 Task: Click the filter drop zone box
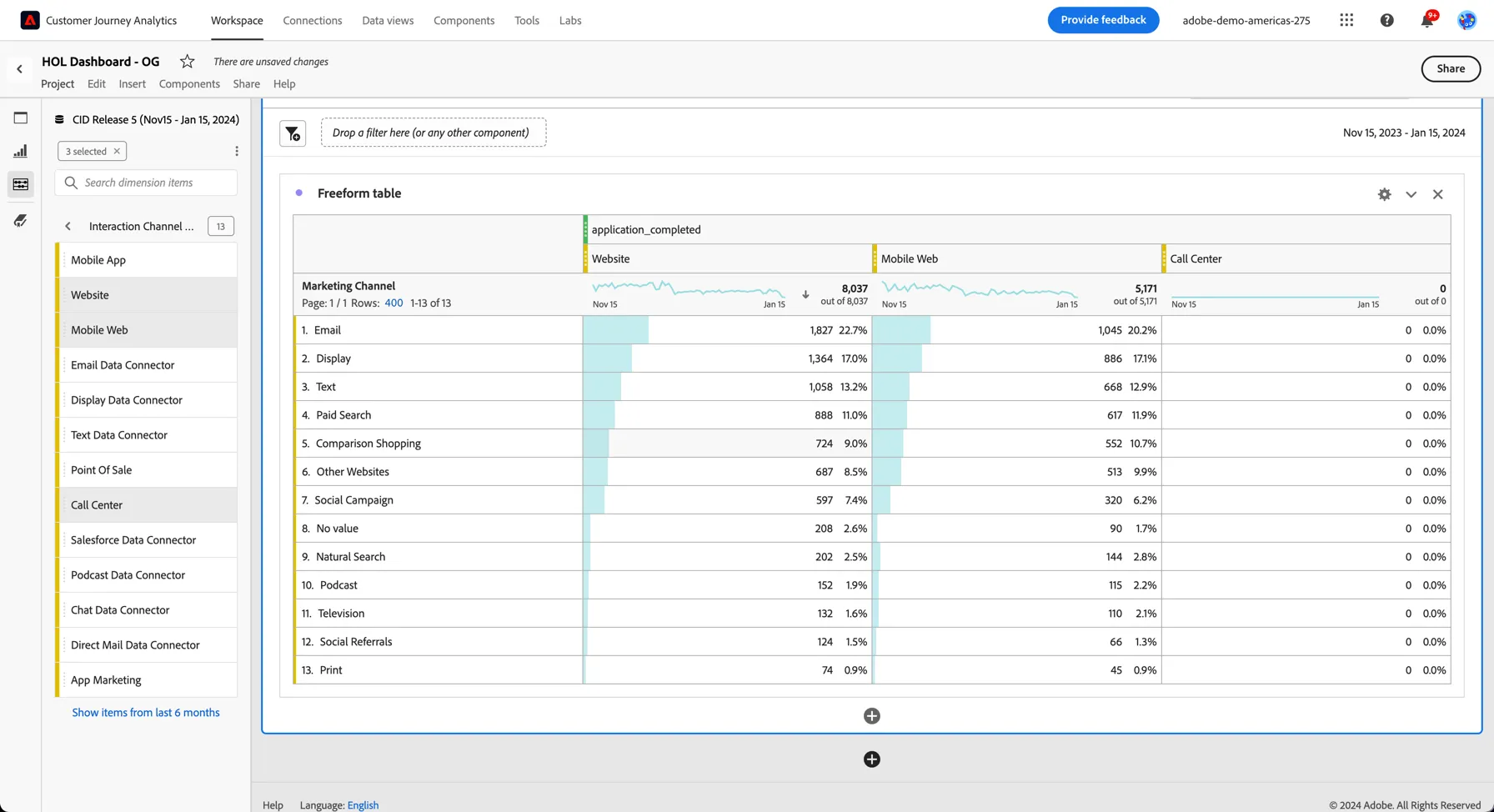[434, 133]
